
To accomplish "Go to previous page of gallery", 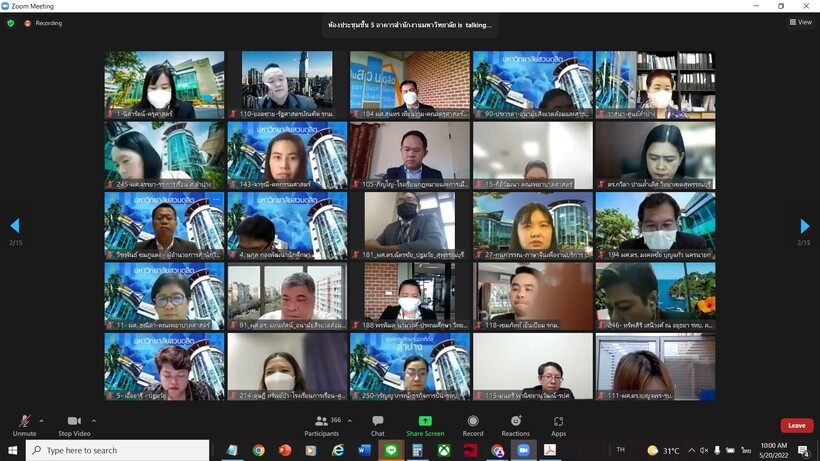I will [x=14, y=227].
